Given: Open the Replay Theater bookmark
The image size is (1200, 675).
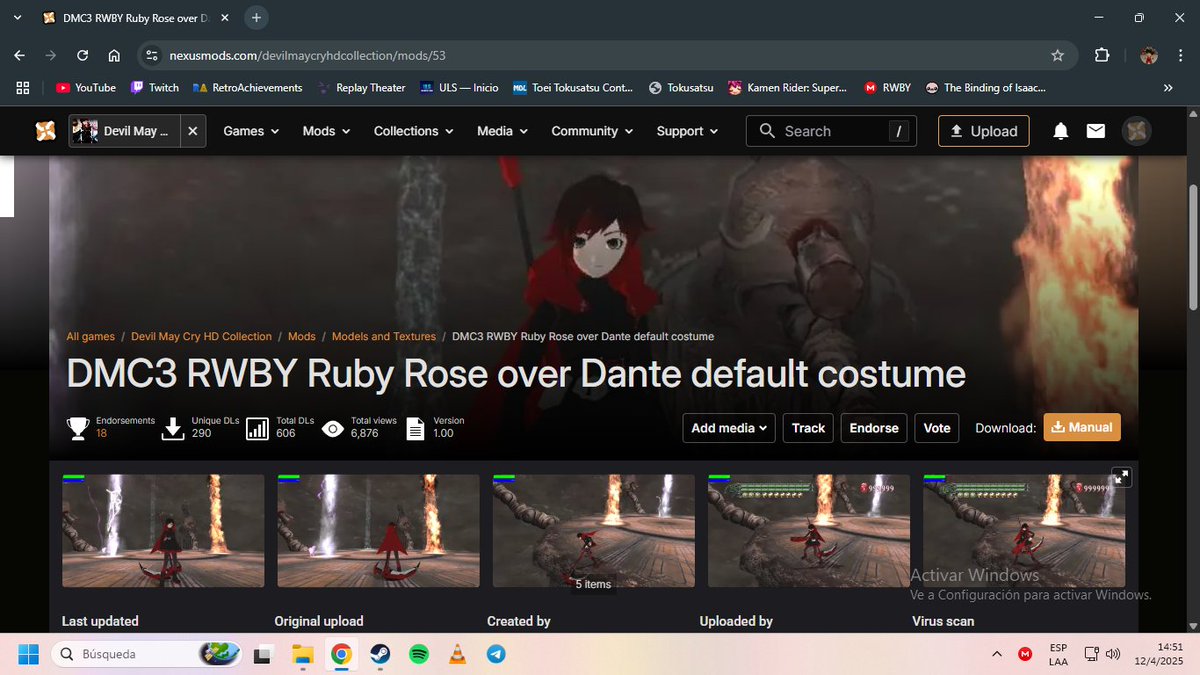Looking at the screenshot, I should click(362, 88).
